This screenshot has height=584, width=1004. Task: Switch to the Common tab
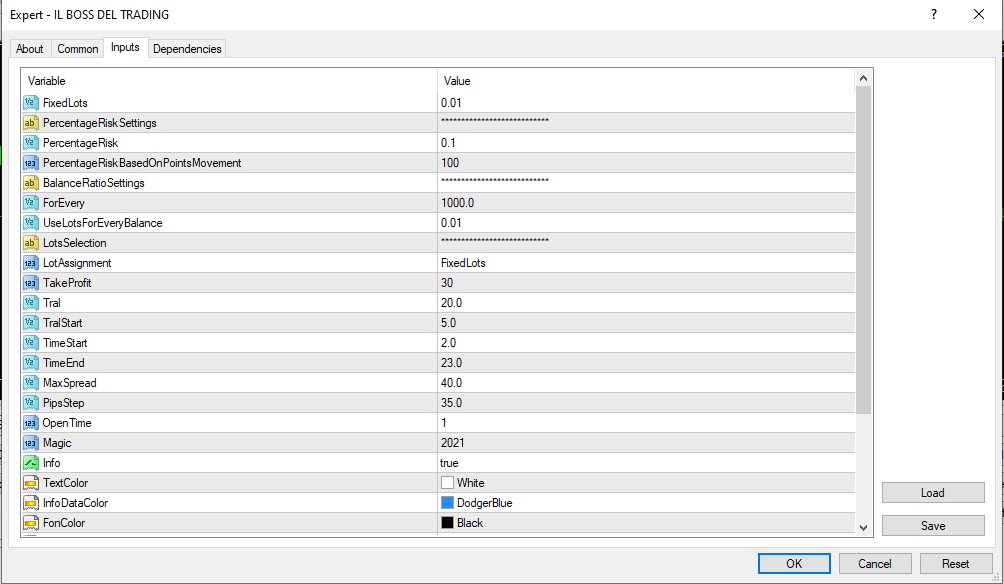click(x=78, y=49)
